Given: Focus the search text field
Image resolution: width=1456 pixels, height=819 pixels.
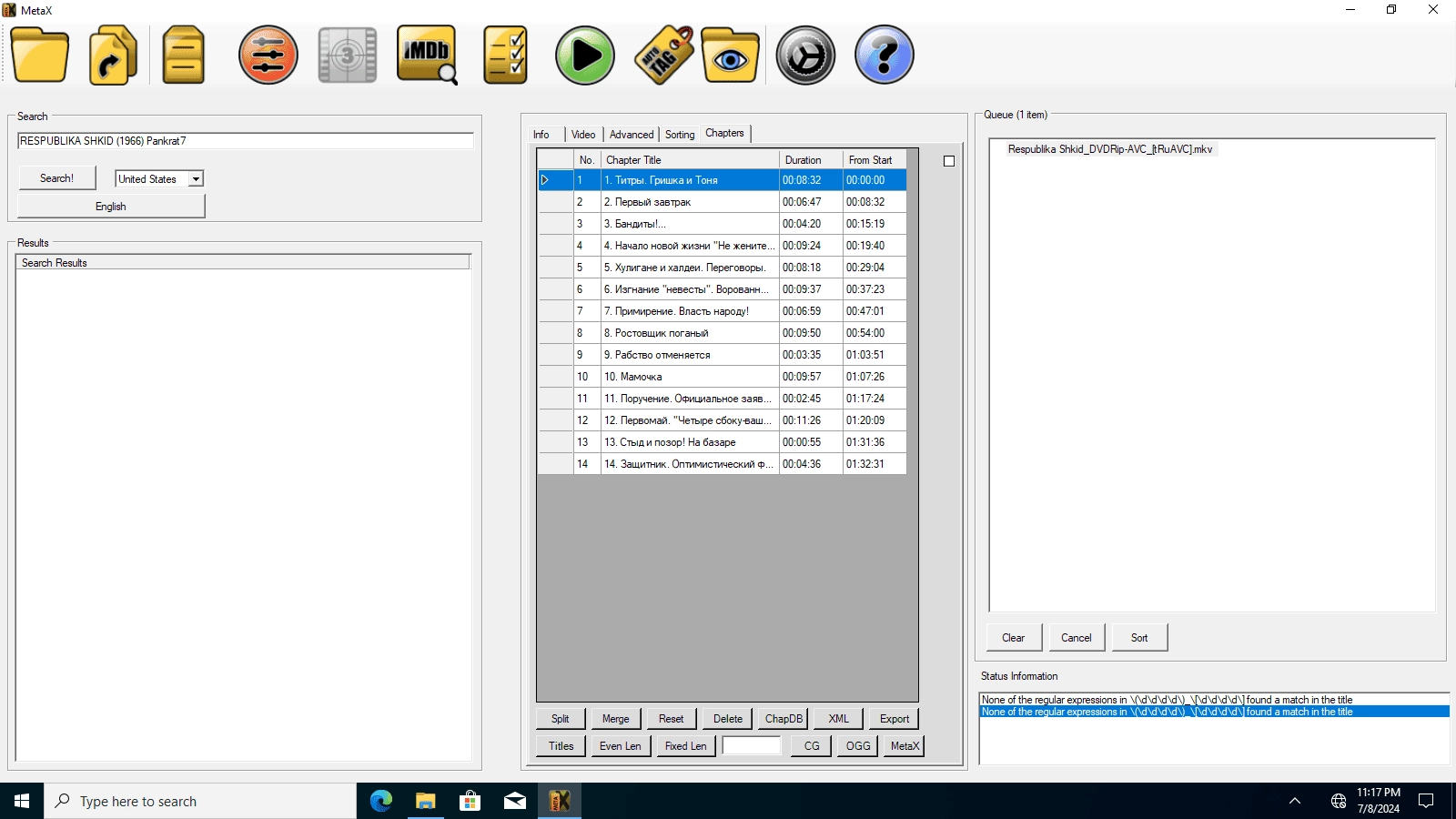Looking at the screenshot, I should coord(245,141).
